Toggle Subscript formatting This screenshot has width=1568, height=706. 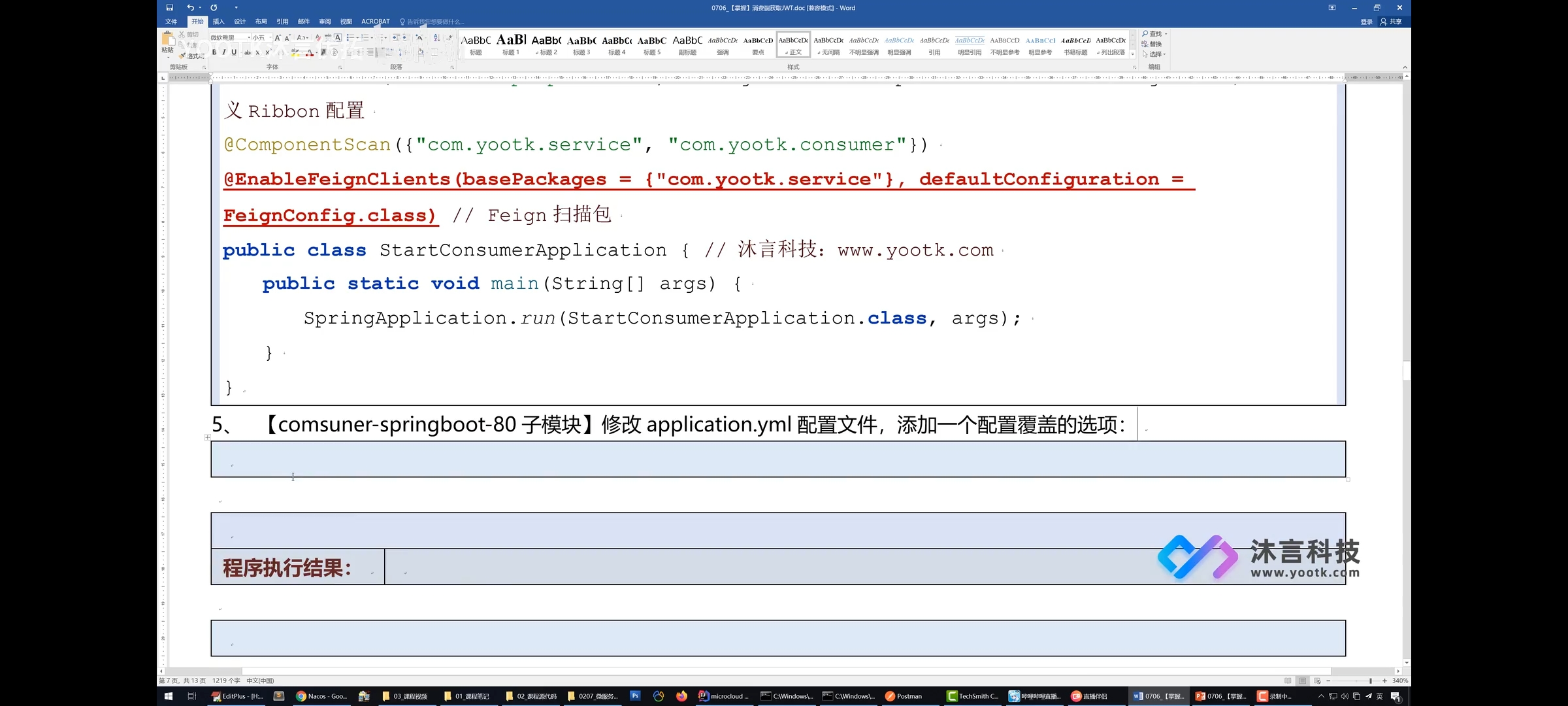(x=257, y=52)
